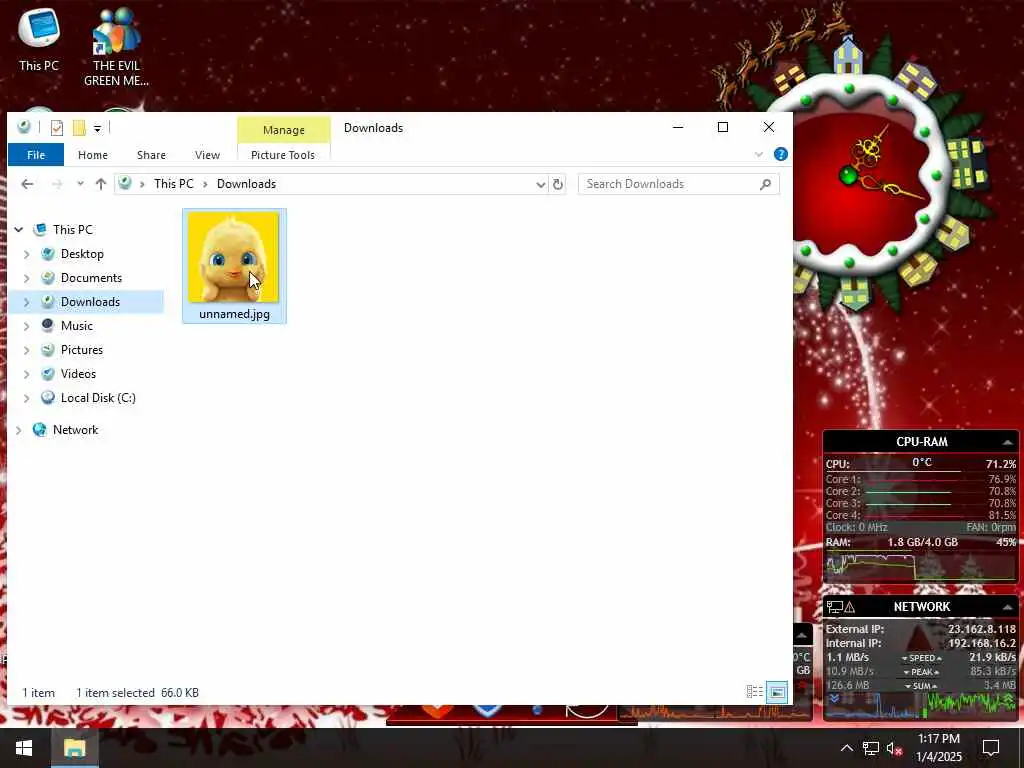Click Downloads in the address bar
This screenshot has width=1024, height=768.
(246, 184)
